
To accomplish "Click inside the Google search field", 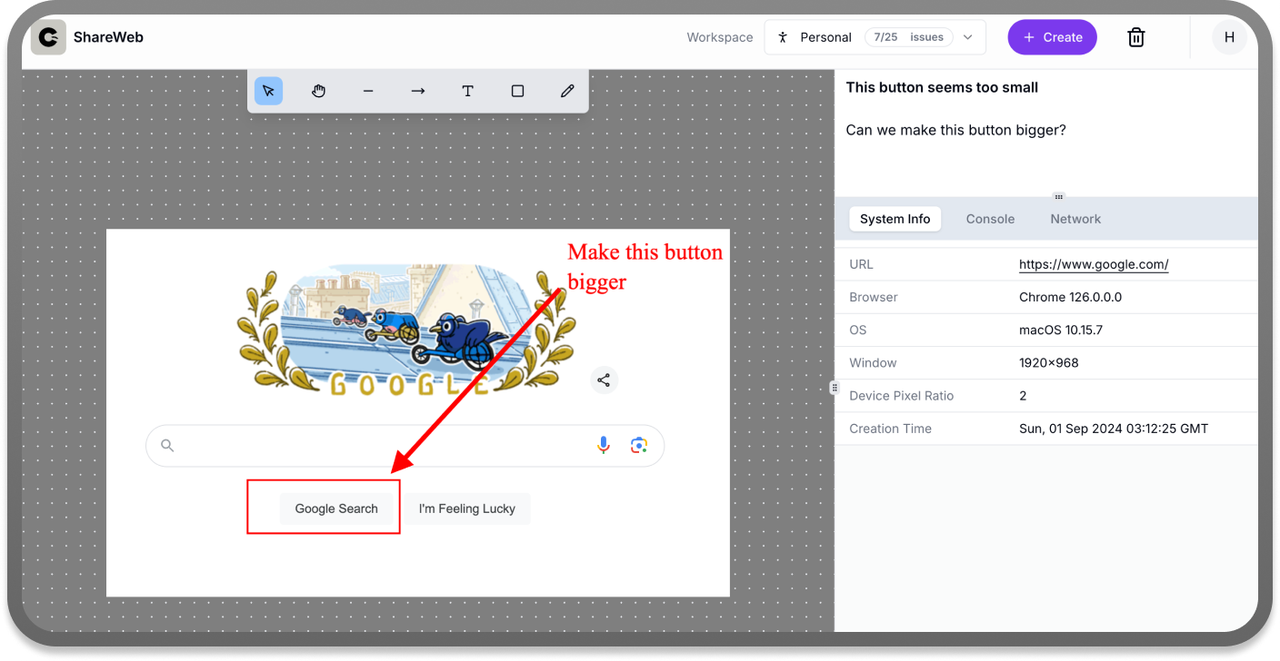I will click(x=405, y=446).
